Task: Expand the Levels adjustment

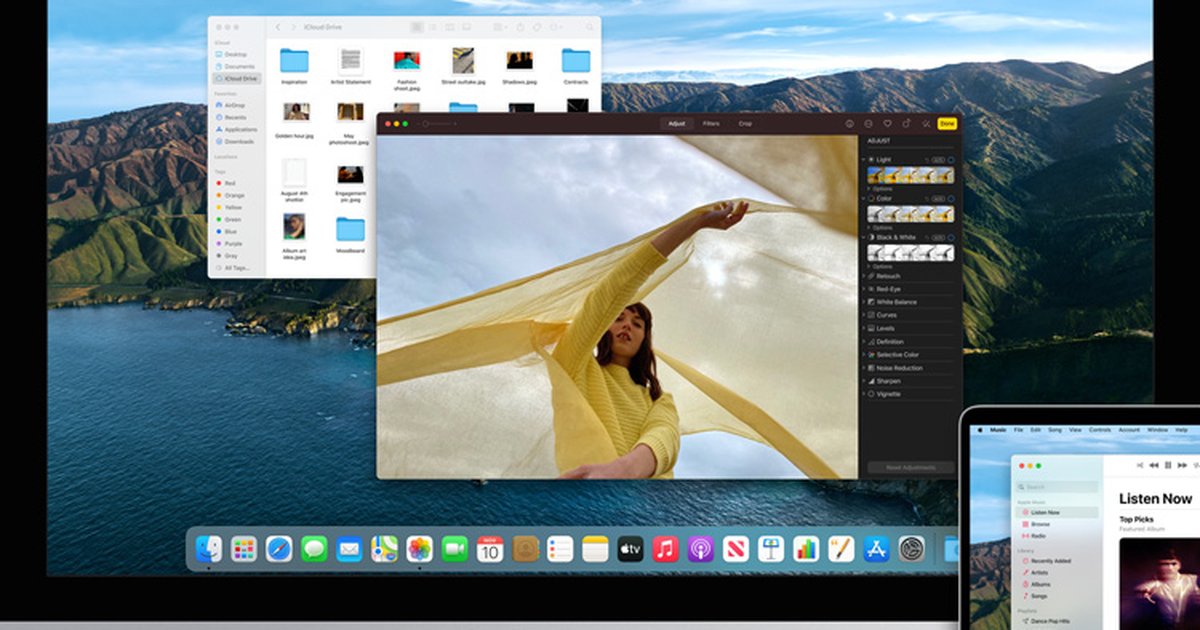Action: pyautogui.click(x=864, y=328)
